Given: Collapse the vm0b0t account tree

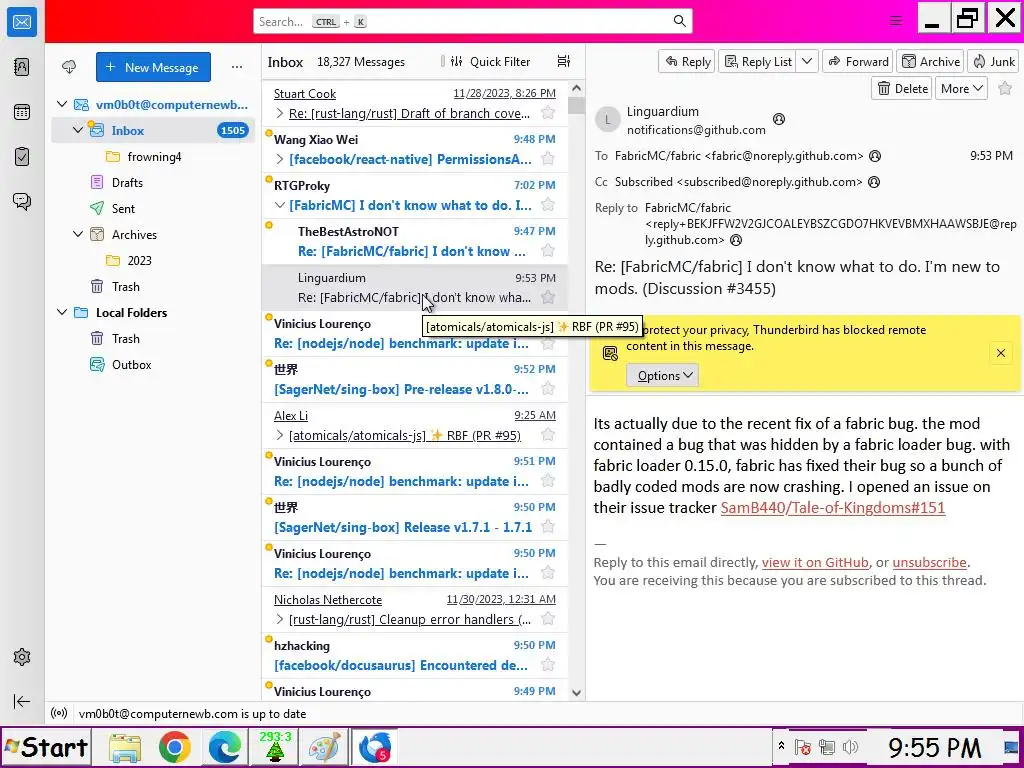Looking at the screenshot, I should pos(62,104).
